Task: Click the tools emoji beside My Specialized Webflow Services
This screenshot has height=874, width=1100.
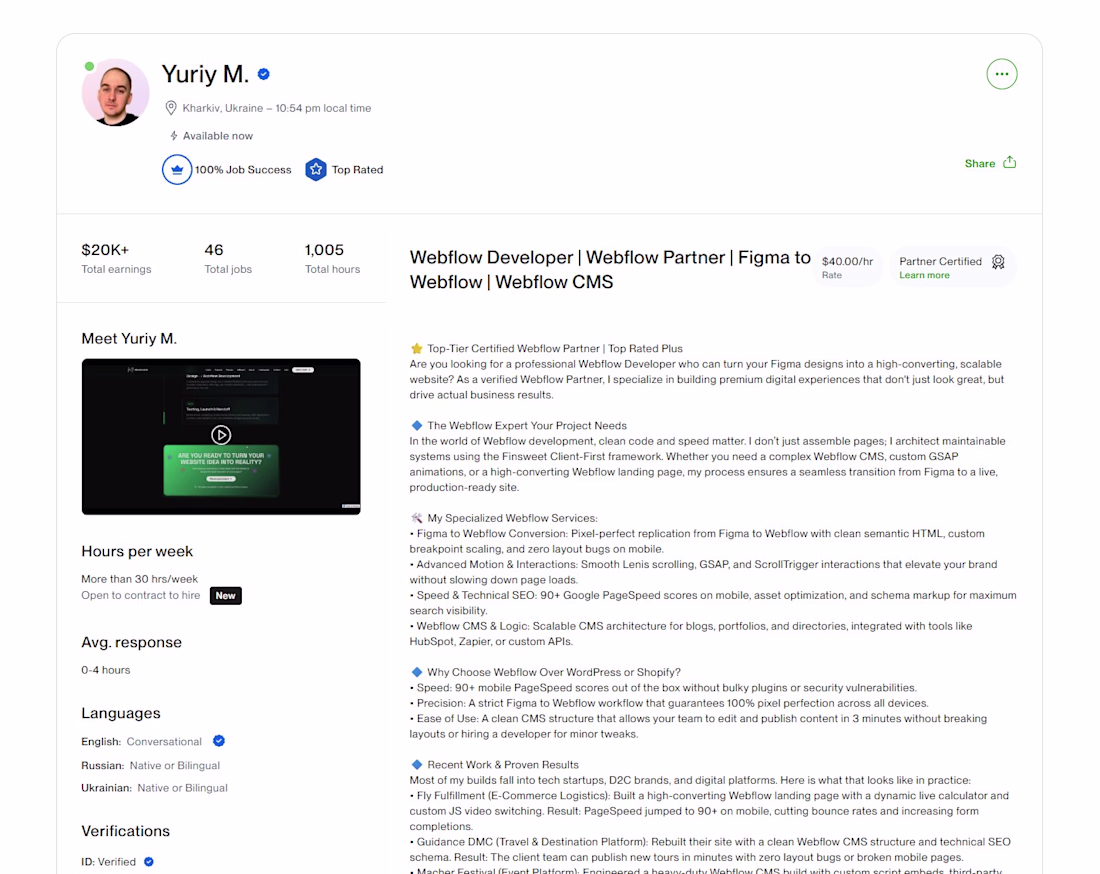Action: pos(417,518)
